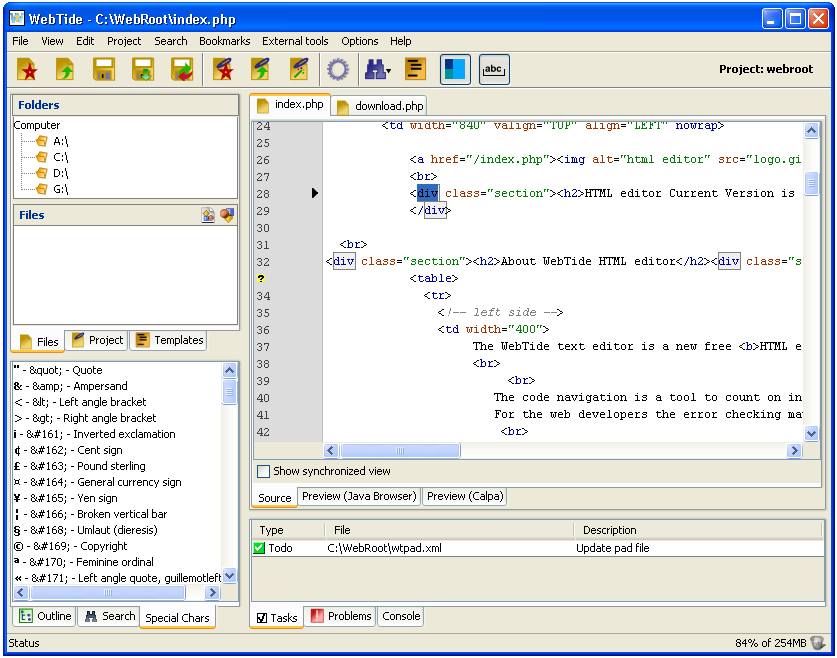Select the "&#169; - Copyright" entry
837x658 pixels.
click(x=71, y=546)
